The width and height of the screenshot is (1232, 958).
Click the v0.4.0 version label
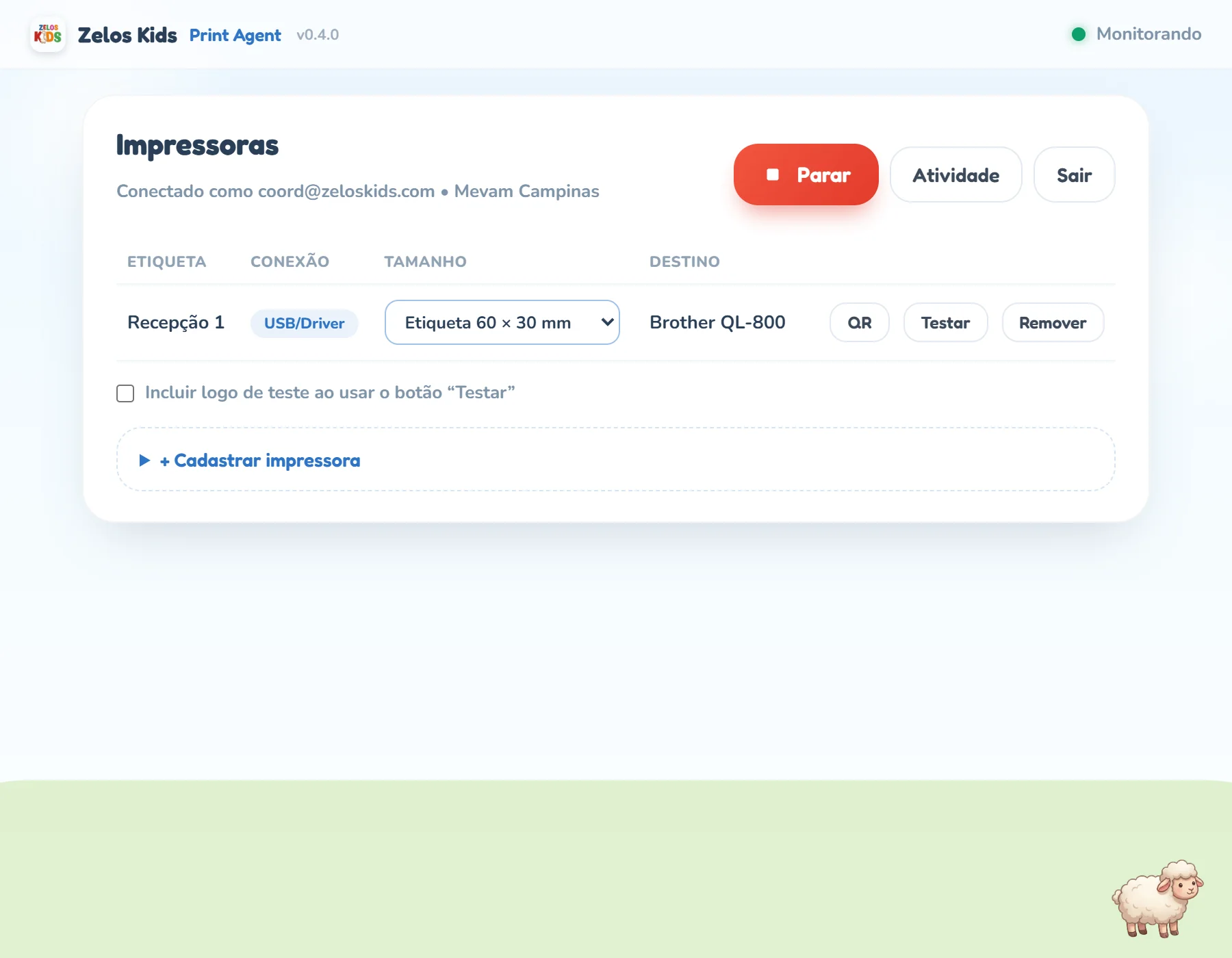(318, 35)
